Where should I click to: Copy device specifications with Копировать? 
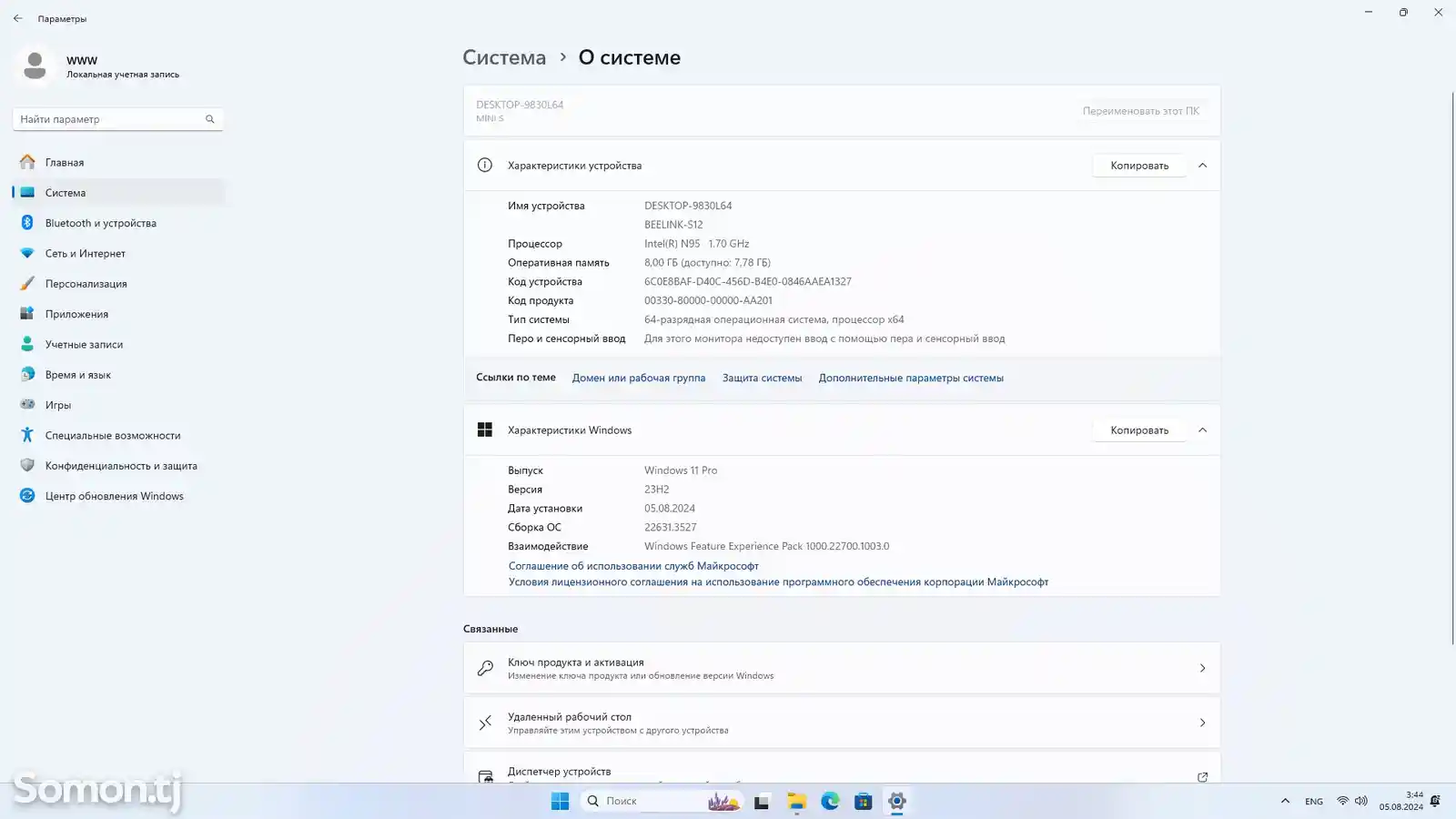click(1139, 166)
